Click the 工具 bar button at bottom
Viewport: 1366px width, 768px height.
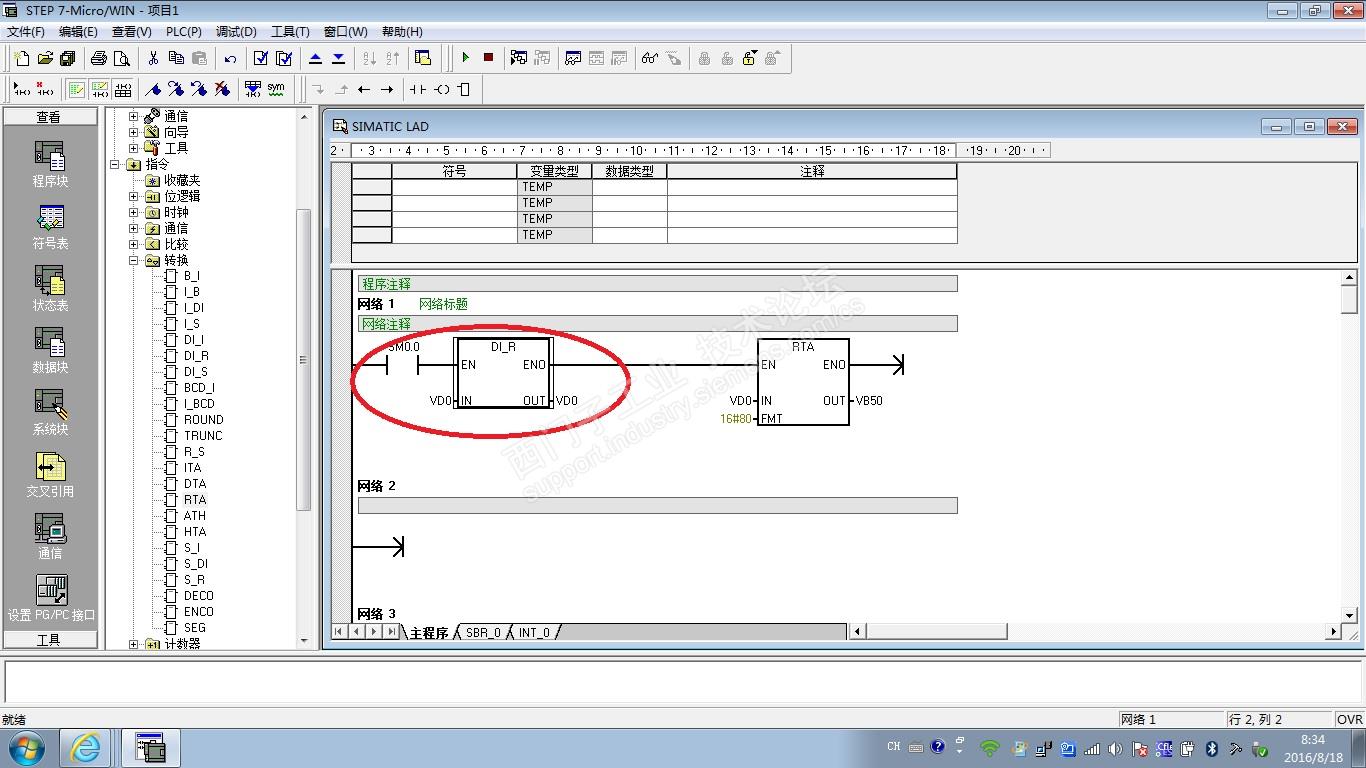tap(50, 640)
